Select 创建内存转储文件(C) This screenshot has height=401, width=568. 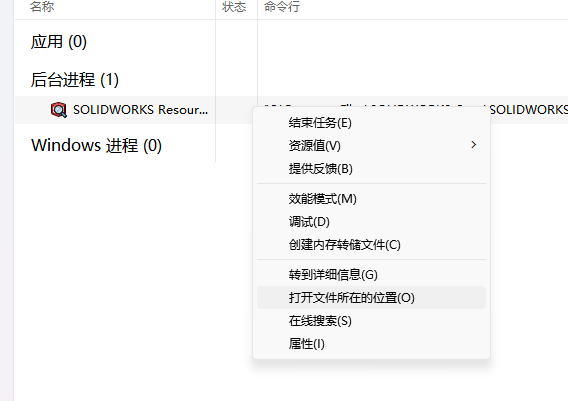point(371,245)
